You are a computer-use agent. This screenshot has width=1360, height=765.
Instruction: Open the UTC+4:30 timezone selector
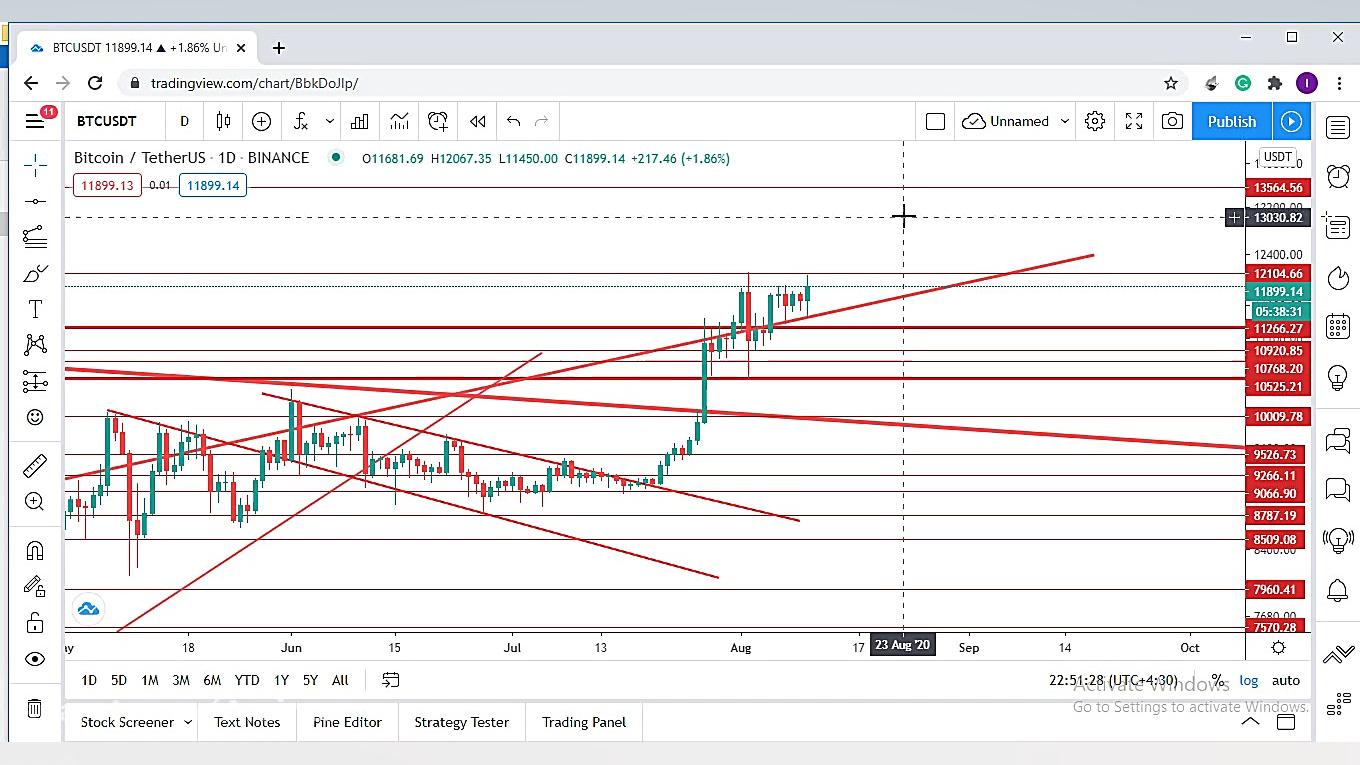(1113, 680)
